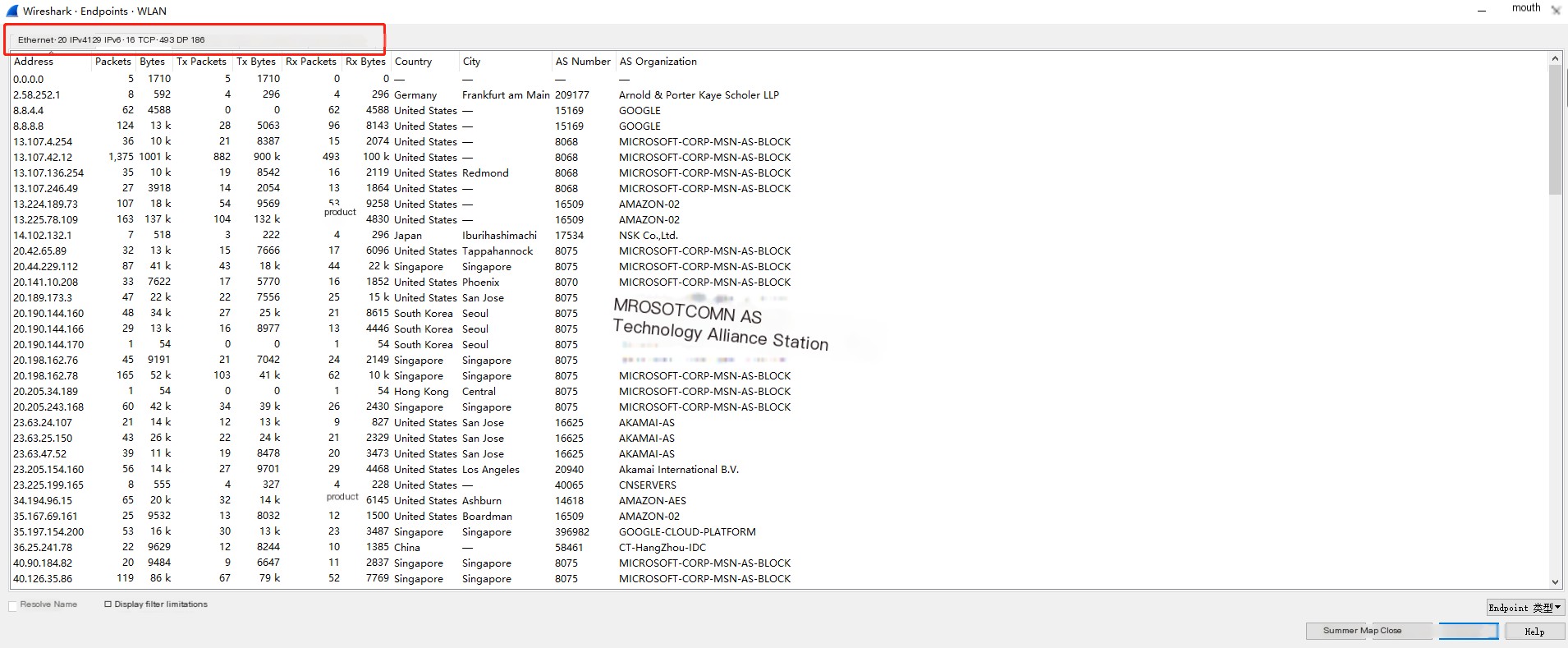Toggle the Resolve Name checkbox
This screenshot has height=648, width=1568.
[x=12, y=605]
